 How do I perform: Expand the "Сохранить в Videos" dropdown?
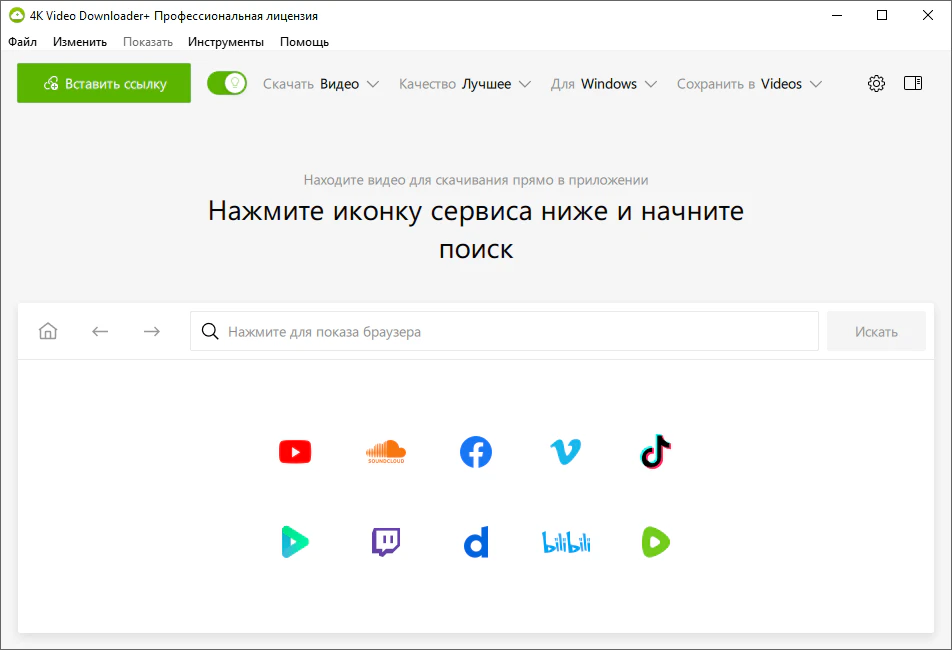[749, 84]
